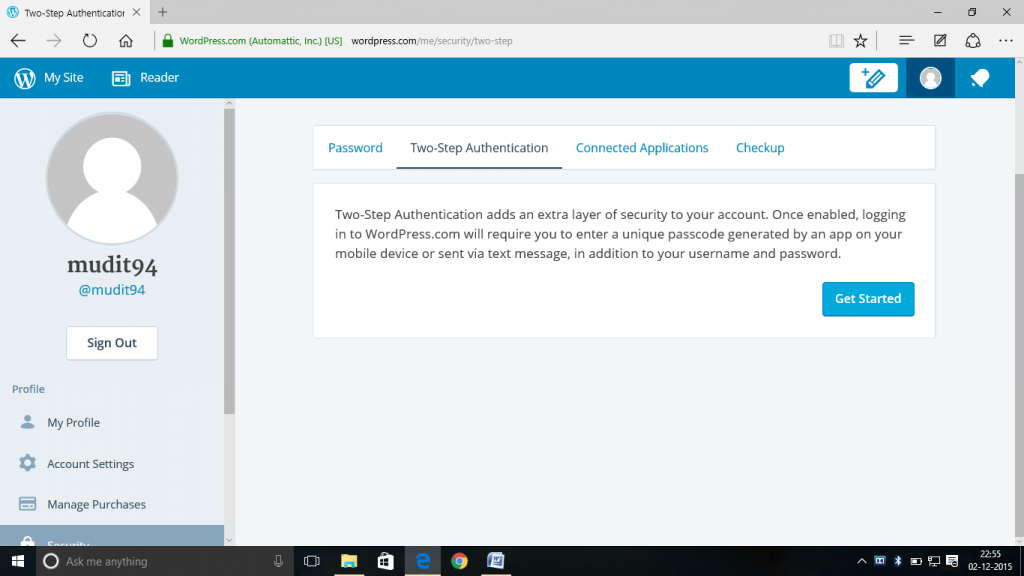
Task: Click the sidebar scroll-down arrow
Action: [229, 540]
